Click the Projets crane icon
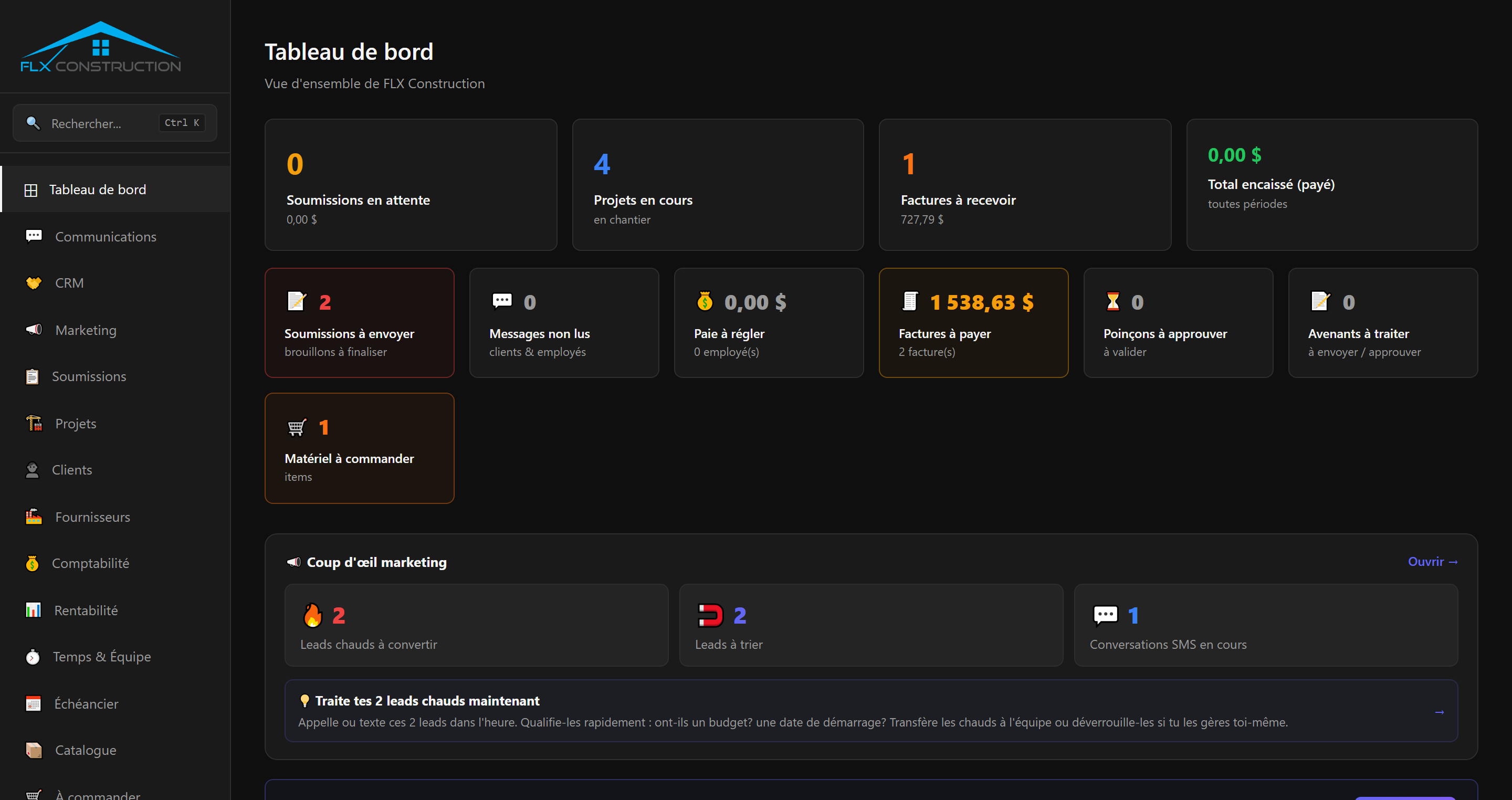The height and width of the screenshot is (800, 1512). 34,423
